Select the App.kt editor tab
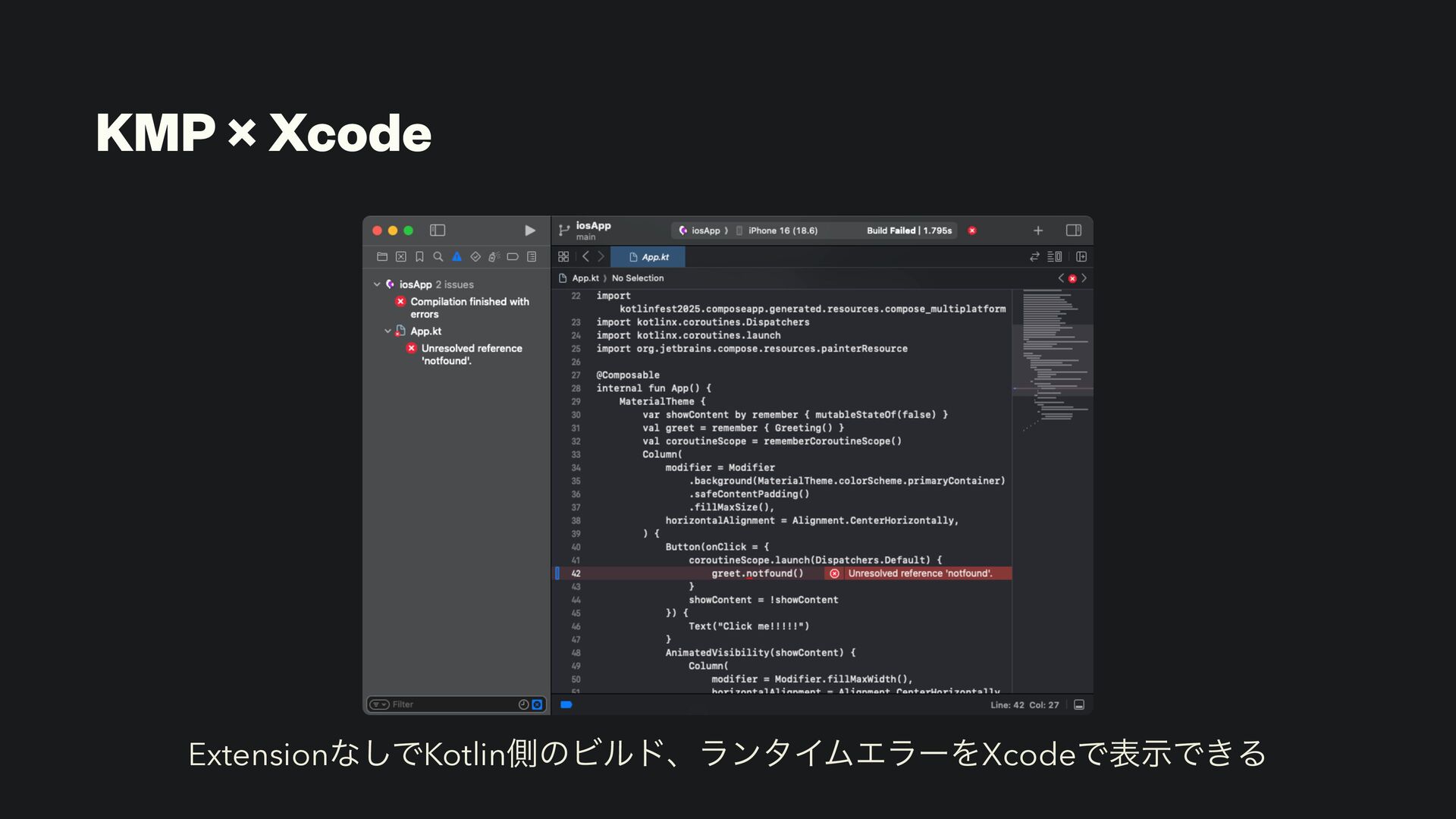This screenshot has width=1456, height=819. [648, 257]
